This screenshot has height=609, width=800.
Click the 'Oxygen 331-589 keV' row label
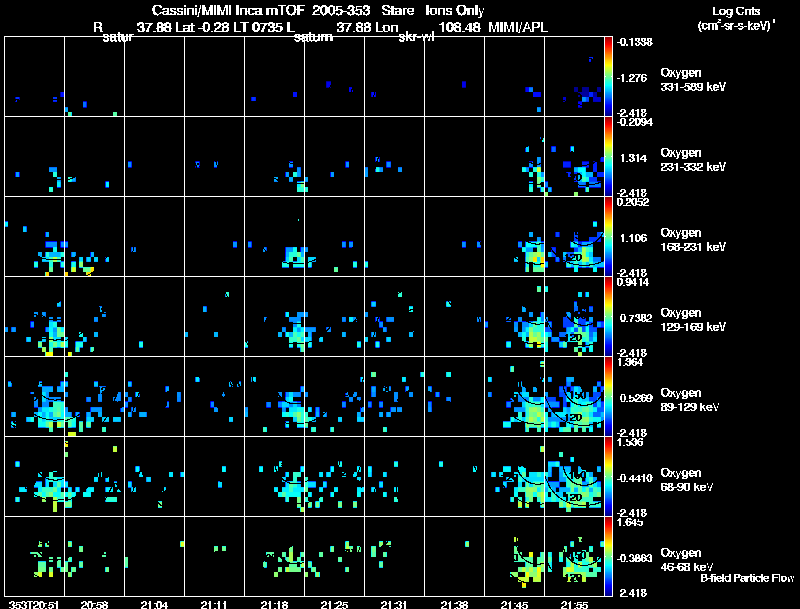(x=693, y=80)
